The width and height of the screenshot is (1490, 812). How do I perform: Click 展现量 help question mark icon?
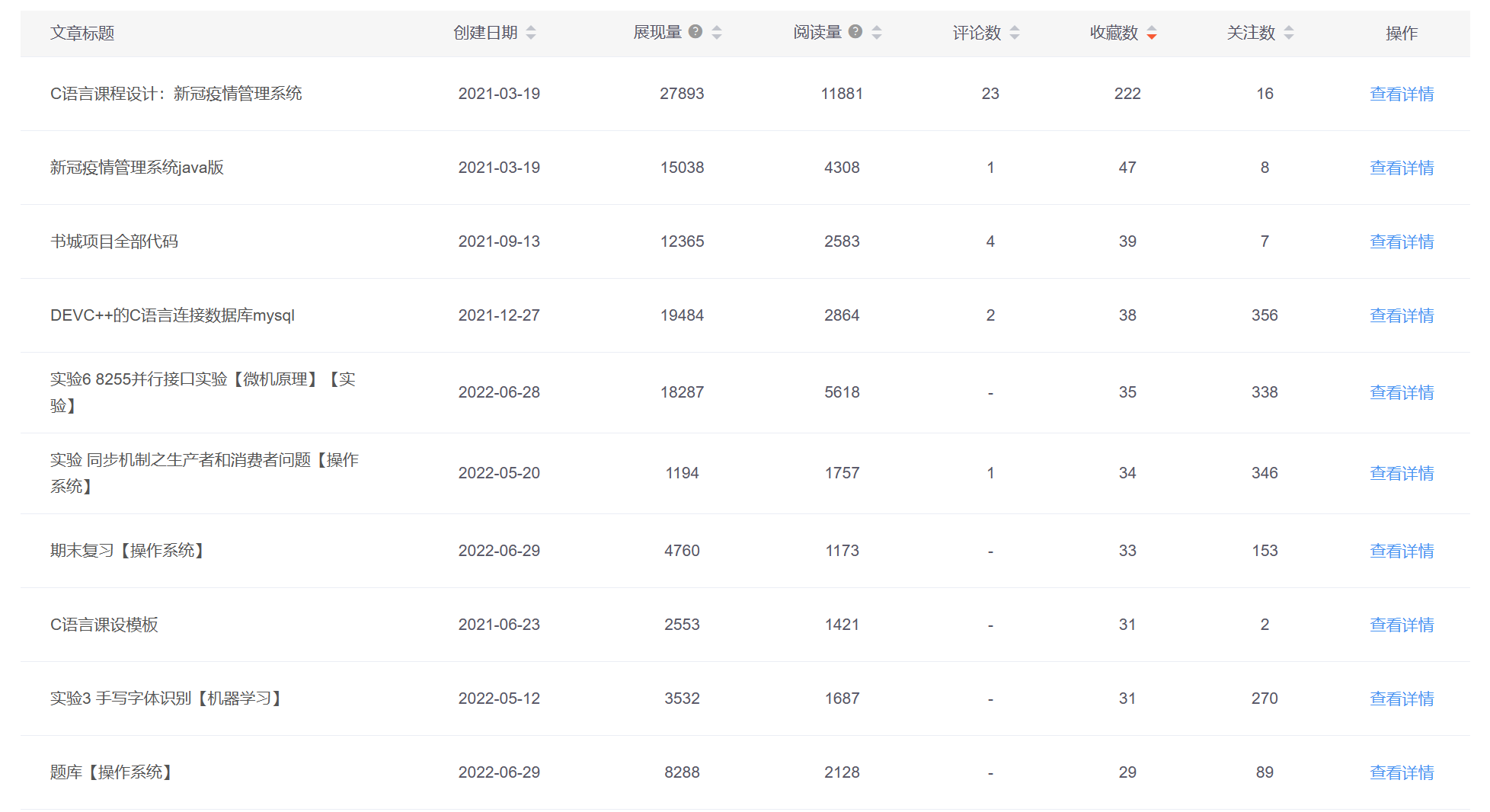[695, 32]
